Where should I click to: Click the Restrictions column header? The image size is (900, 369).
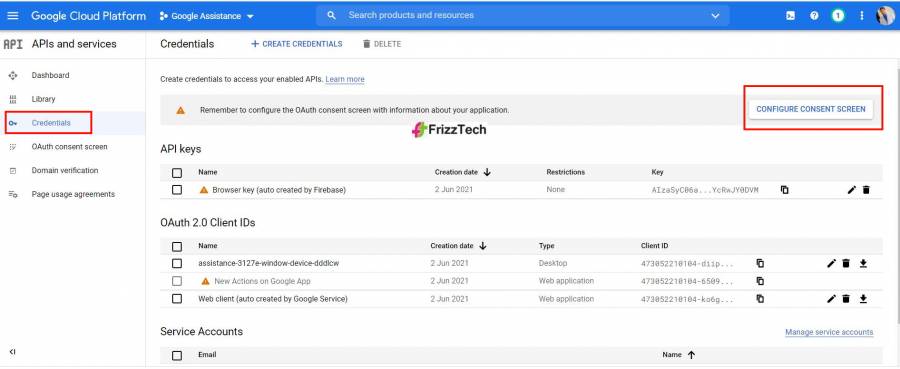coord(565,172)
